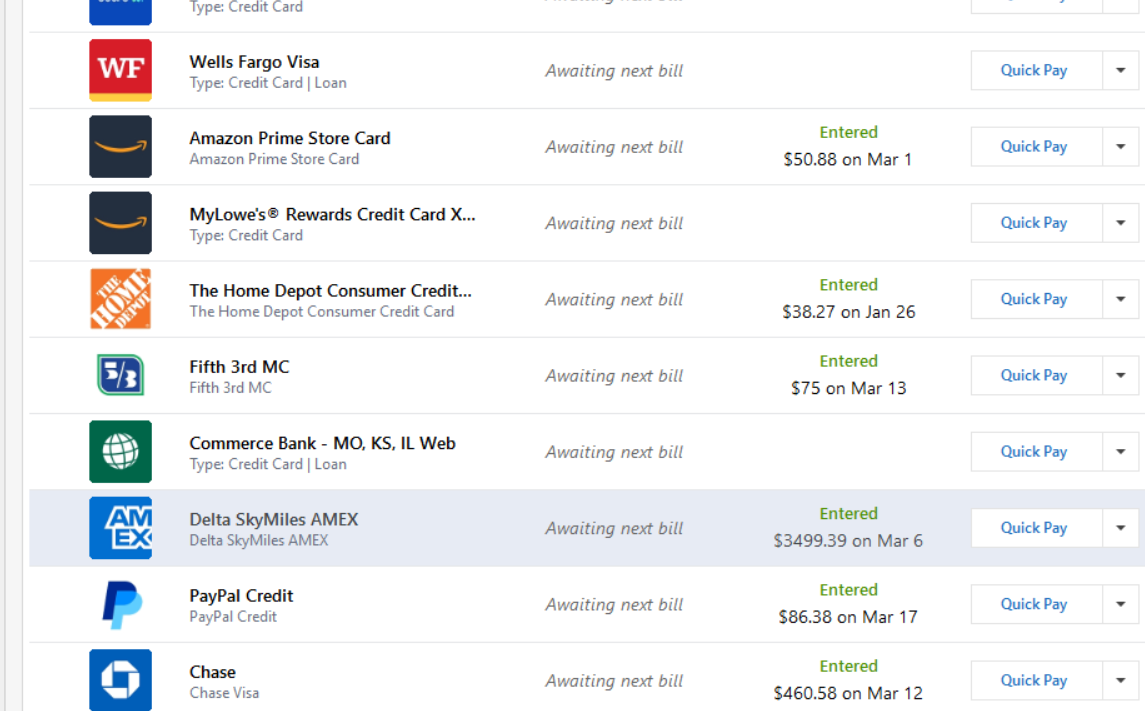Click the $3499.39 entered payment for AMEX
This screenshot has width=1145, height=711.
click(x=848, y=541)
